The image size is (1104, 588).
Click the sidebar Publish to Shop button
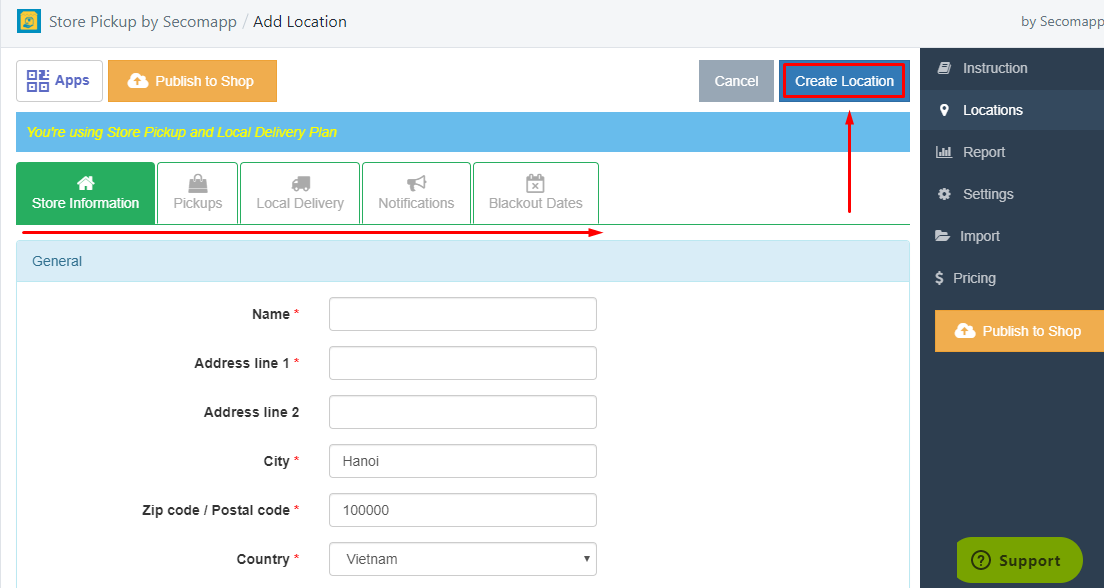1019,331
